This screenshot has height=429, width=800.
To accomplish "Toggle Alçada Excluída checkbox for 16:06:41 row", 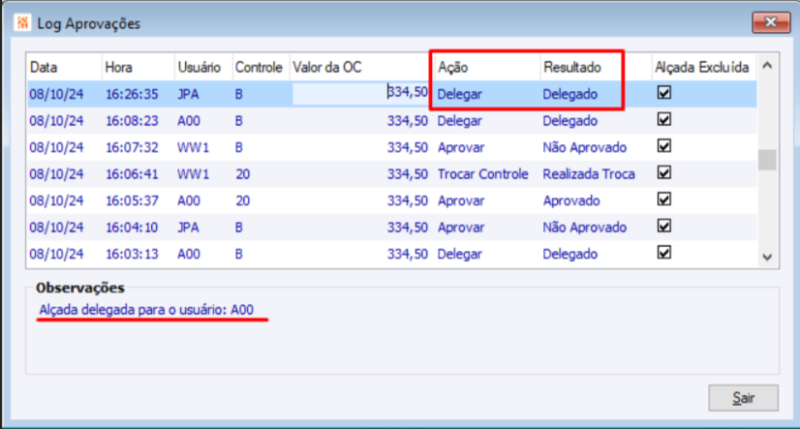I will tap(664, 172).
